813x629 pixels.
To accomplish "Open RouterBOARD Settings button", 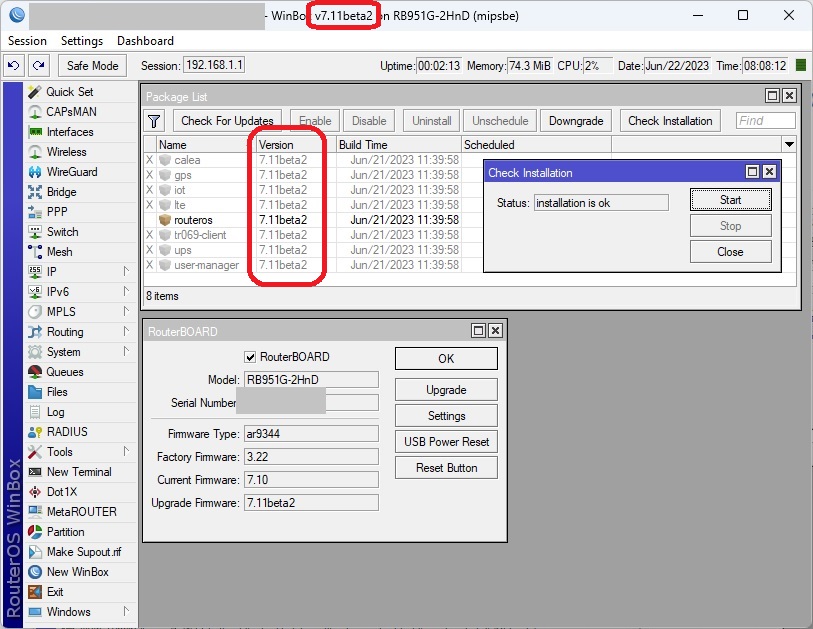I will 446,416.
